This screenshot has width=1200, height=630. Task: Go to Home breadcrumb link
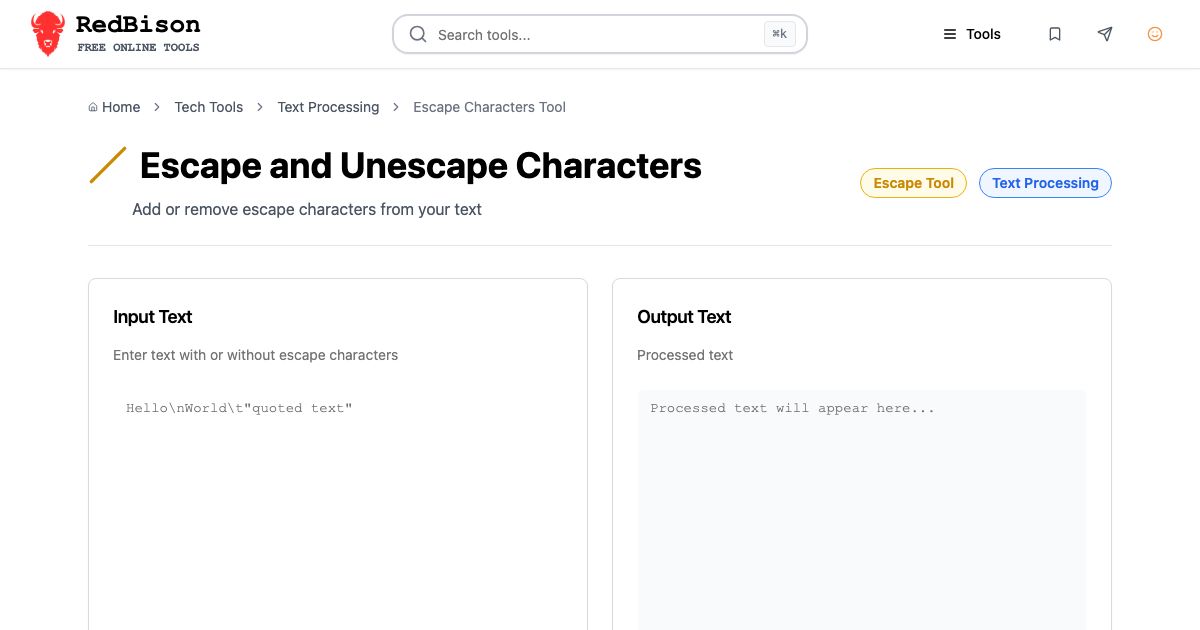121,107
